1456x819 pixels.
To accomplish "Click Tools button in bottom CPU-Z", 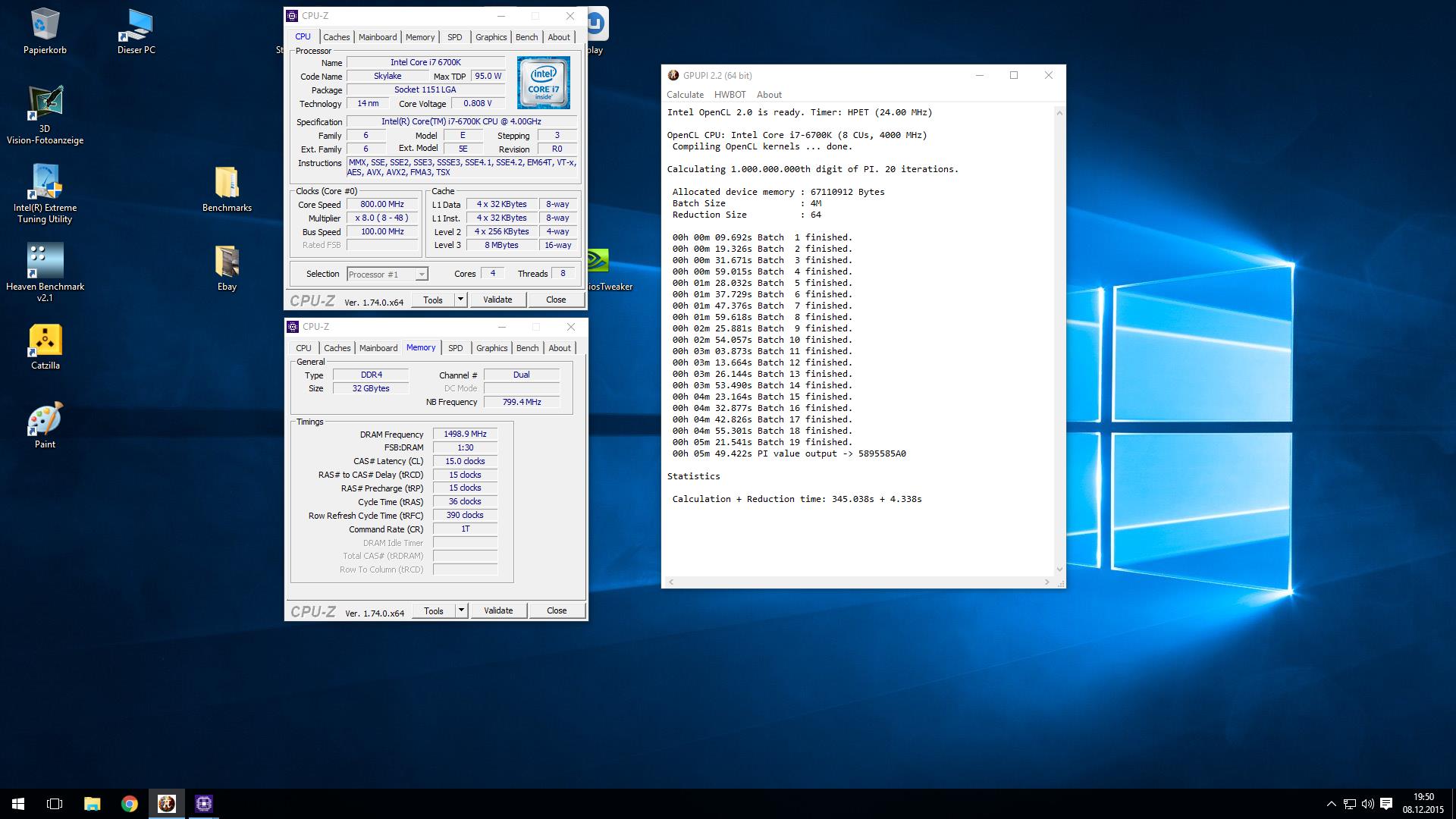I will (x=434, y=610).
